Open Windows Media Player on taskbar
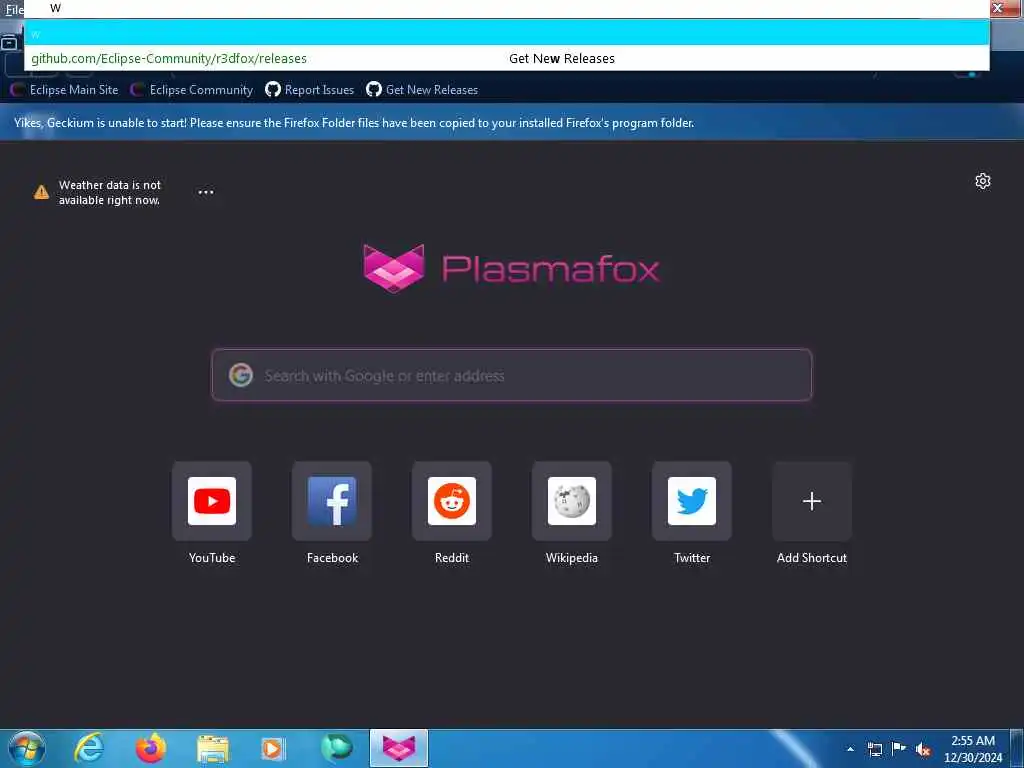 pos(273,748)
